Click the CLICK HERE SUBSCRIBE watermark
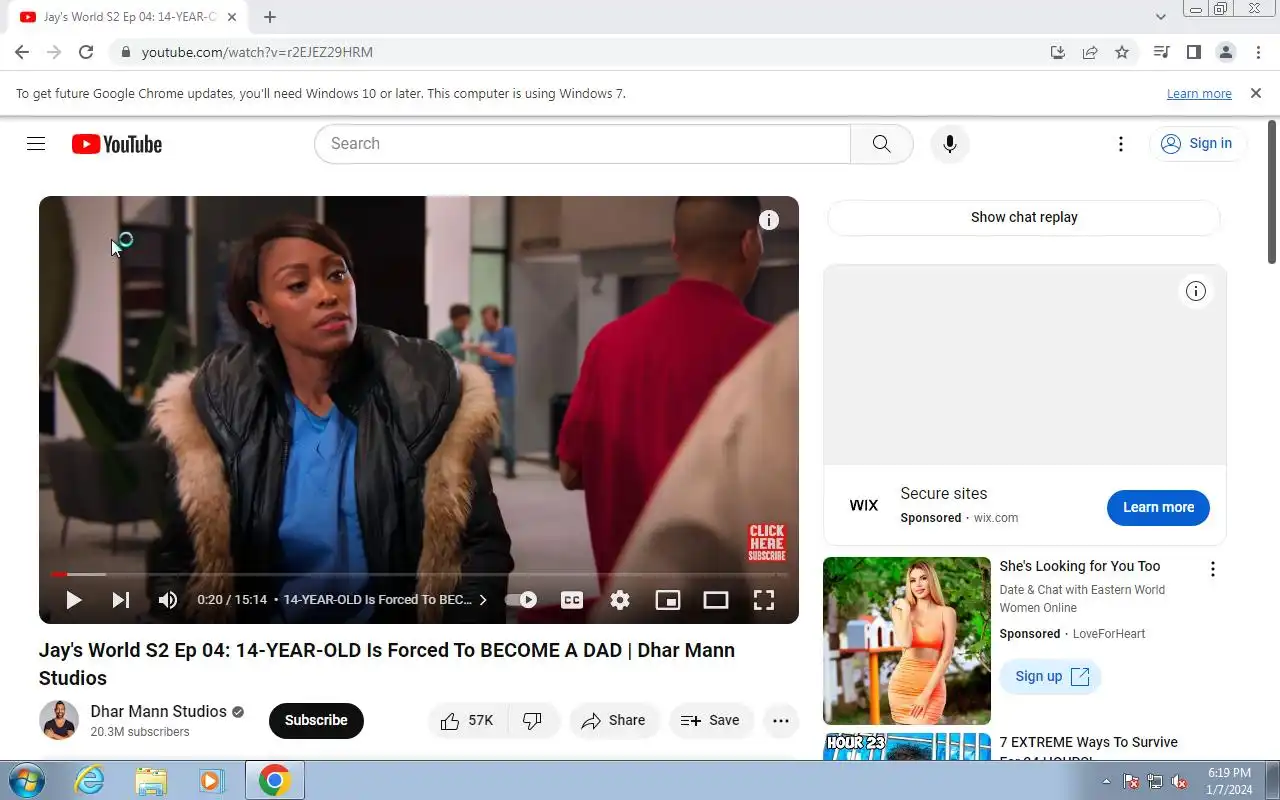This screenshot has height=800, width=1280. pyautogui.click(x=767, y=543)
